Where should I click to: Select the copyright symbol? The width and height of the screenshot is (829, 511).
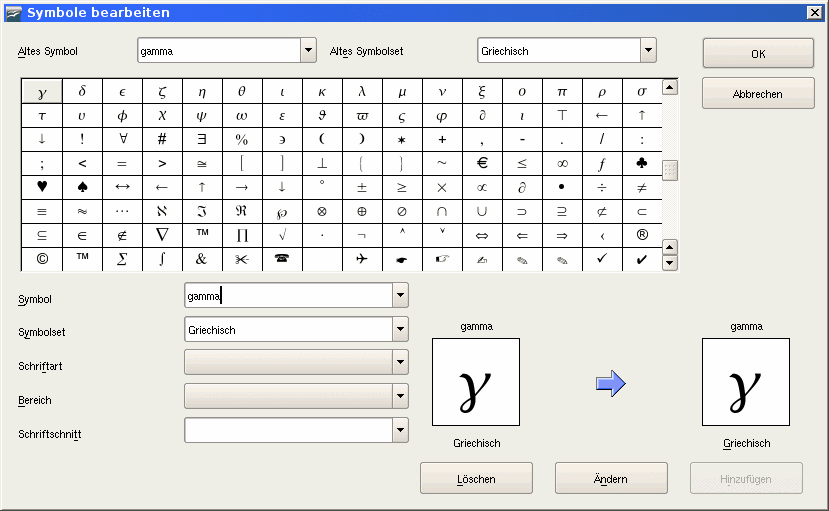(x=42, y=259)
